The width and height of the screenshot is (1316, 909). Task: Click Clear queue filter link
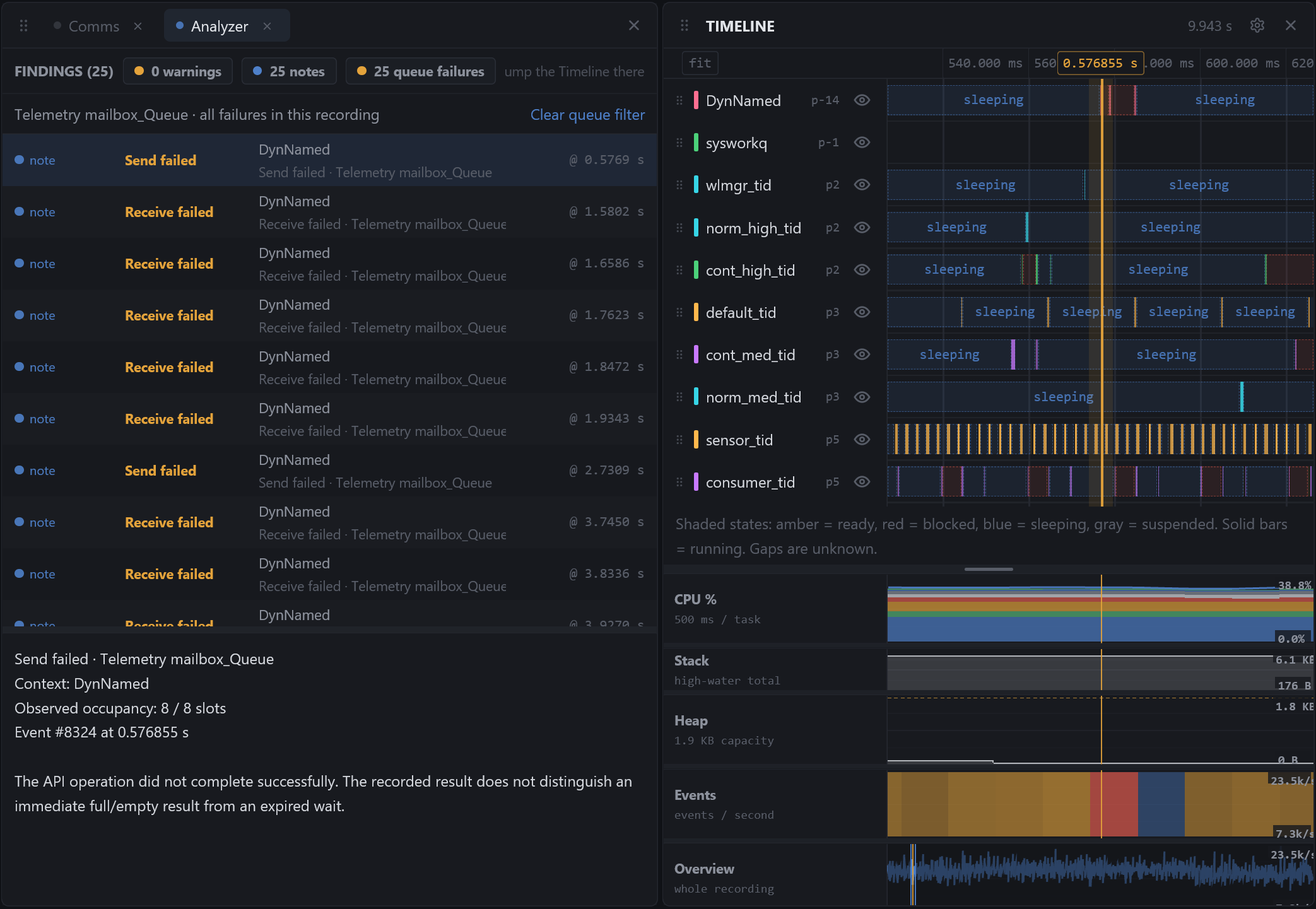click(587, 115)
